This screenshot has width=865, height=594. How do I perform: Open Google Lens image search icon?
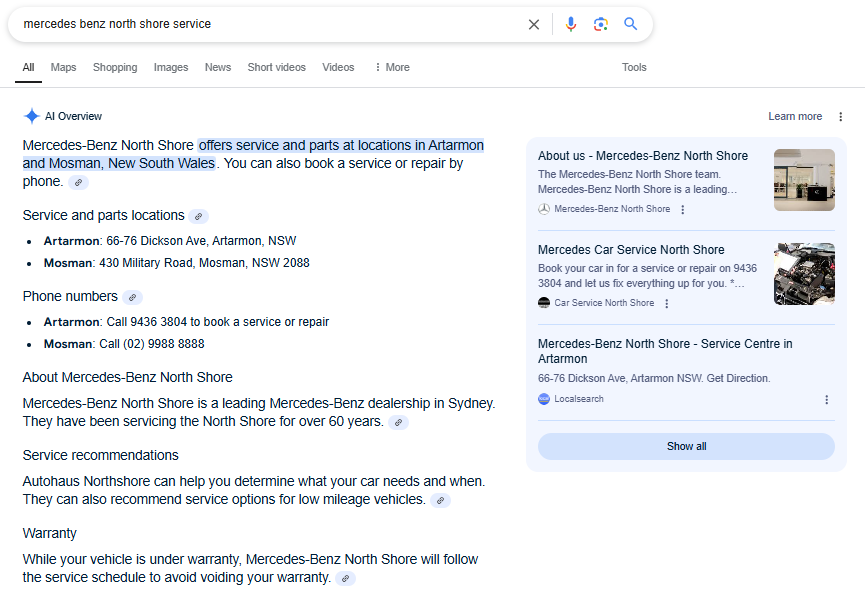(601, 24)
